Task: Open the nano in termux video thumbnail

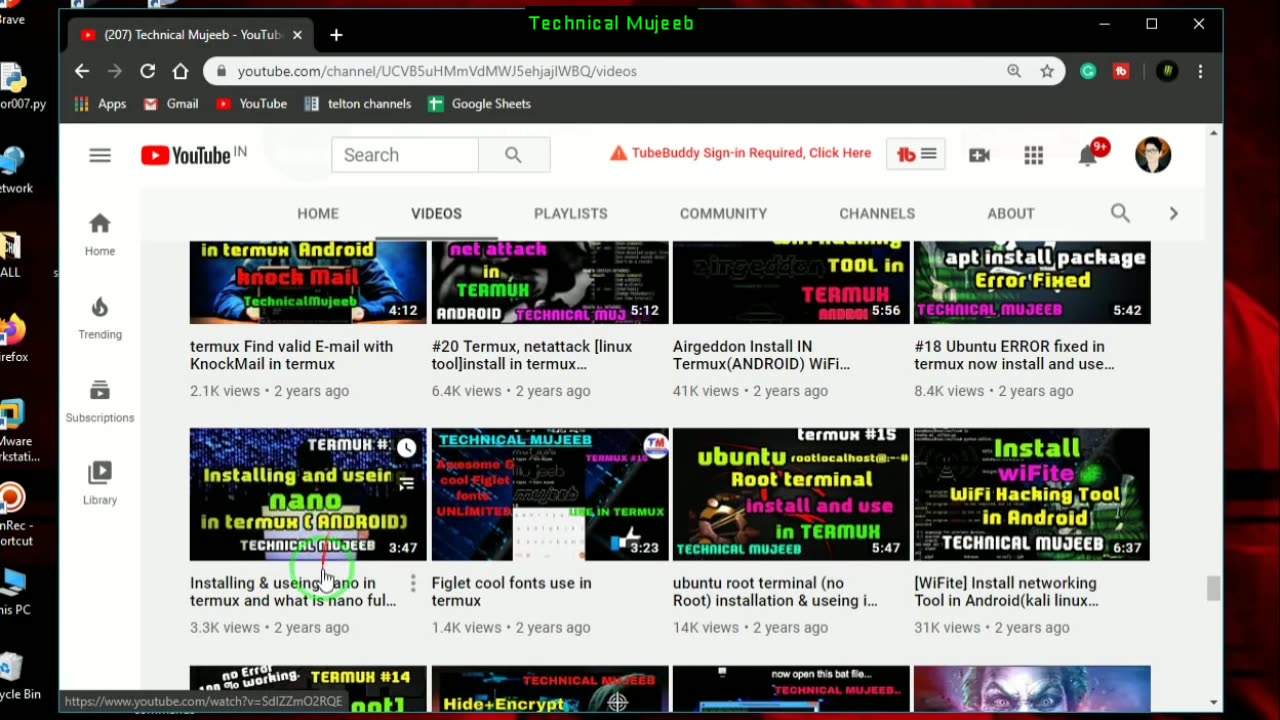Action: click(x=308, y=494)
